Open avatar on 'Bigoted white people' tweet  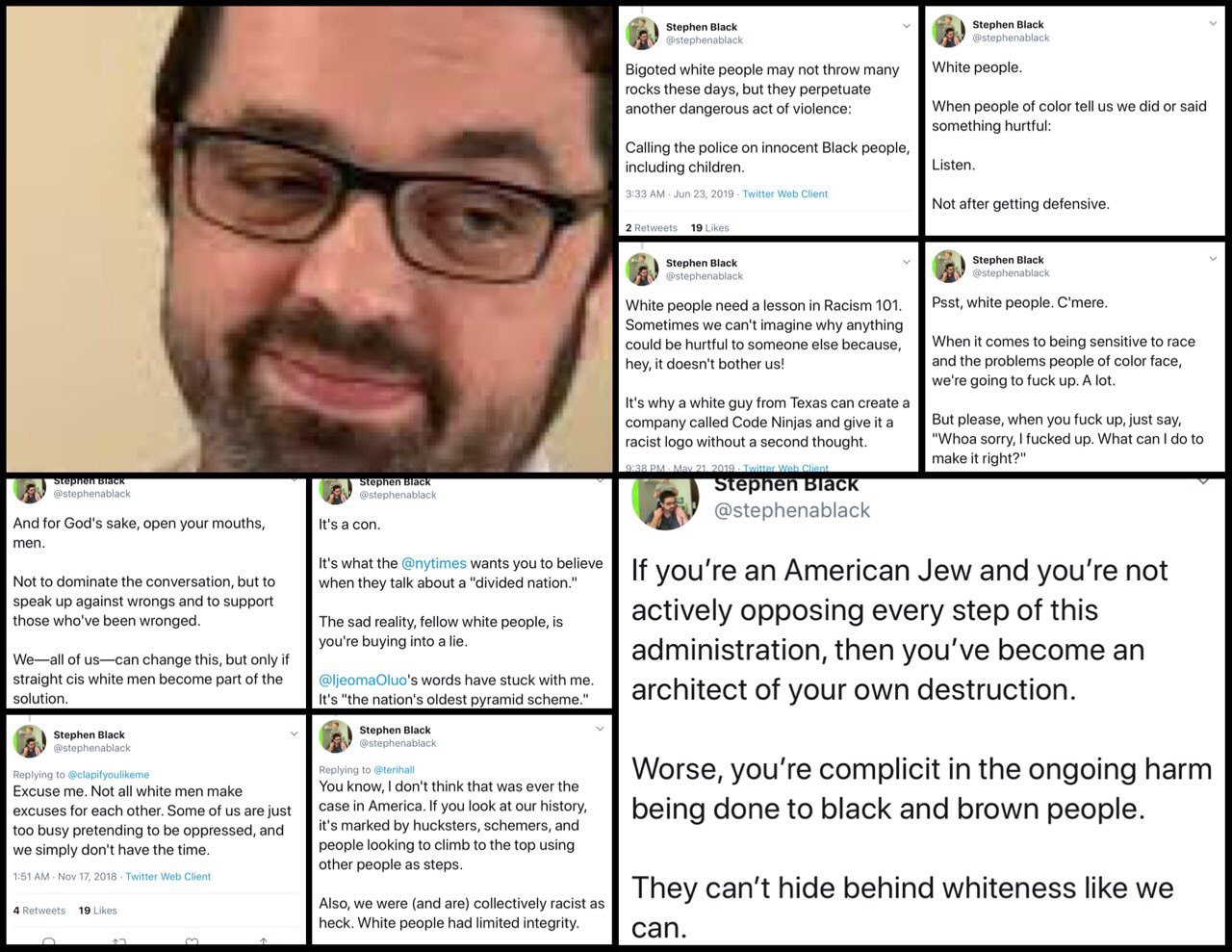[642, 34]
